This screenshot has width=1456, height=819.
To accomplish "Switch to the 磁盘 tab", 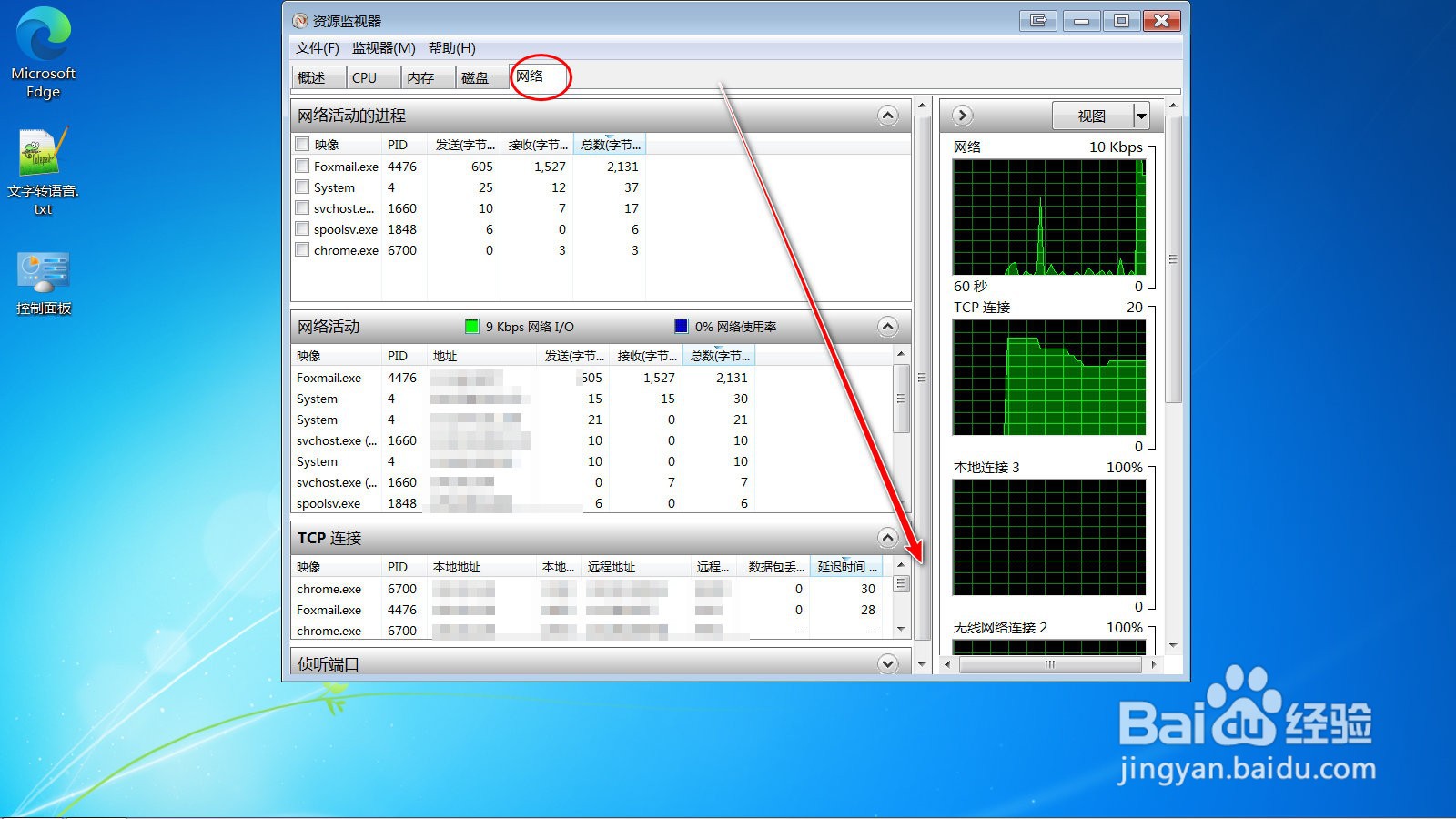I will point(482,77).
